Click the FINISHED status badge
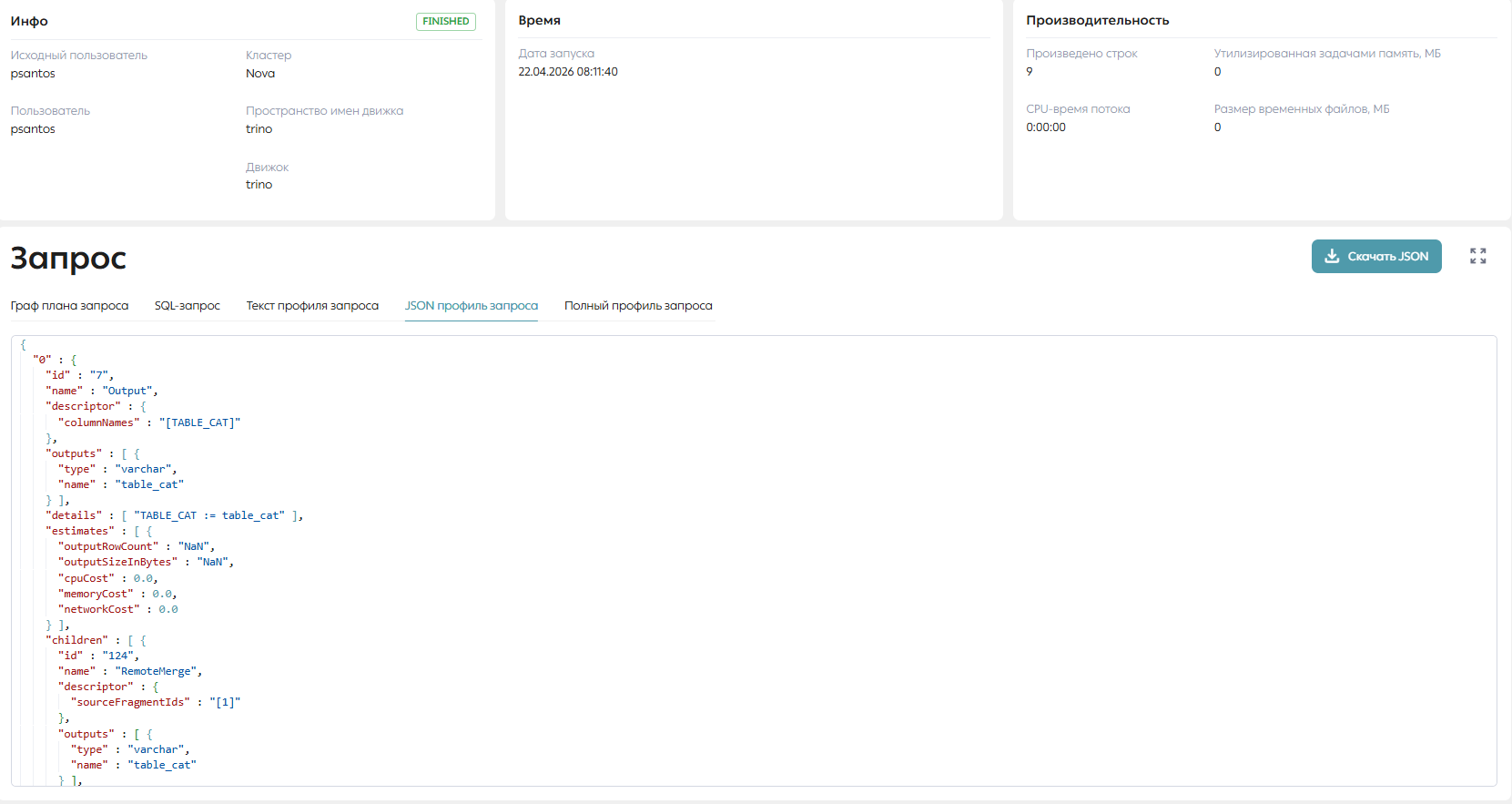The height and width of the screenshot is (804, 1512). 446,21
